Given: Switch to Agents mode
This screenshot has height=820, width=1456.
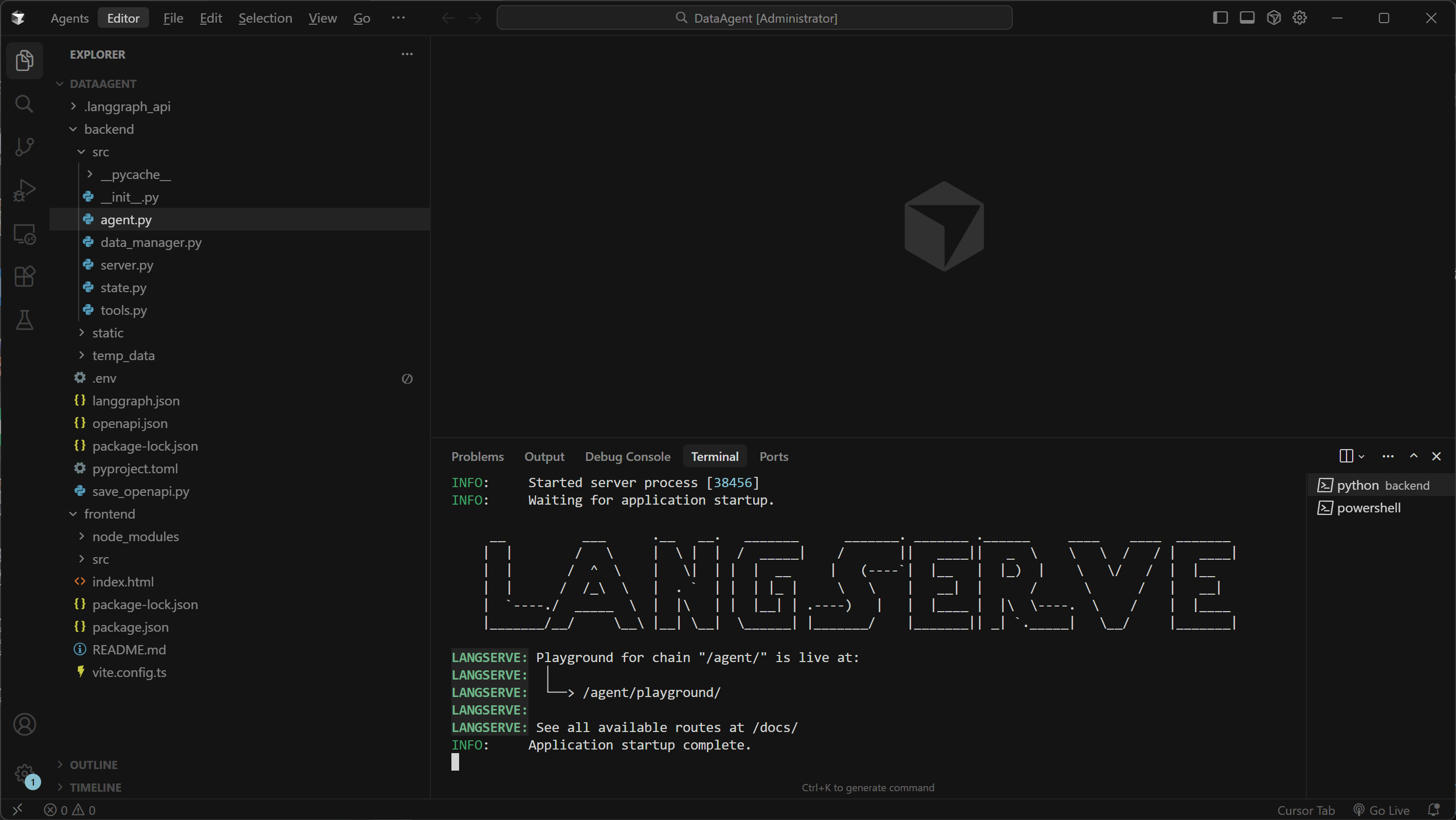Looking at the screenshot, I should pyautogui.click(x=69, y=18).
